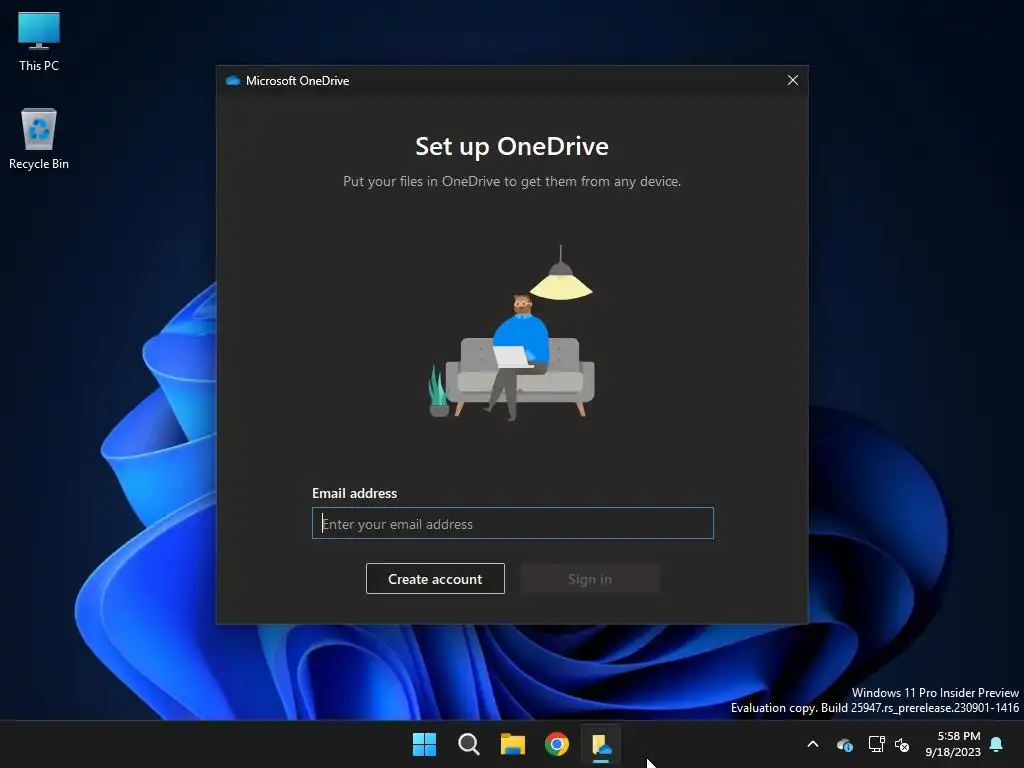Click the grayed-out Sign in button
Viewport: 1024px width, 768px height.
tap(590, 579)
